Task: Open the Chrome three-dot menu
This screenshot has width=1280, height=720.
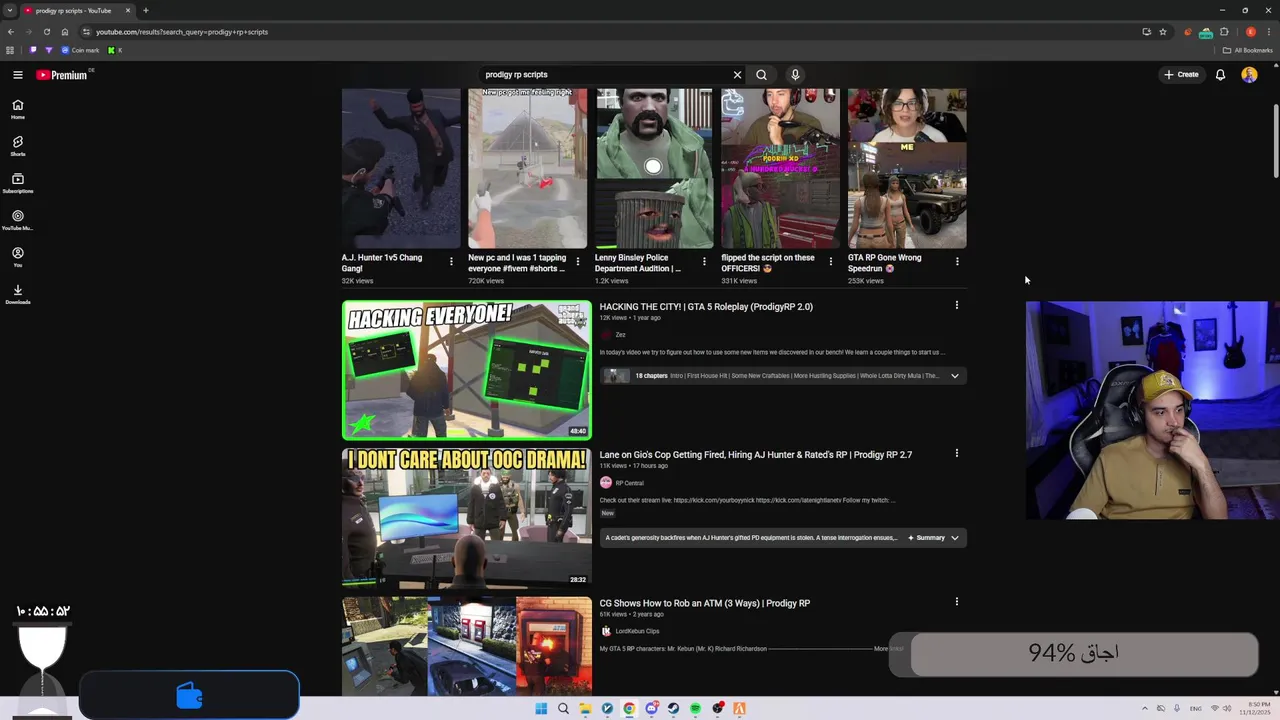Action: 1269,32
